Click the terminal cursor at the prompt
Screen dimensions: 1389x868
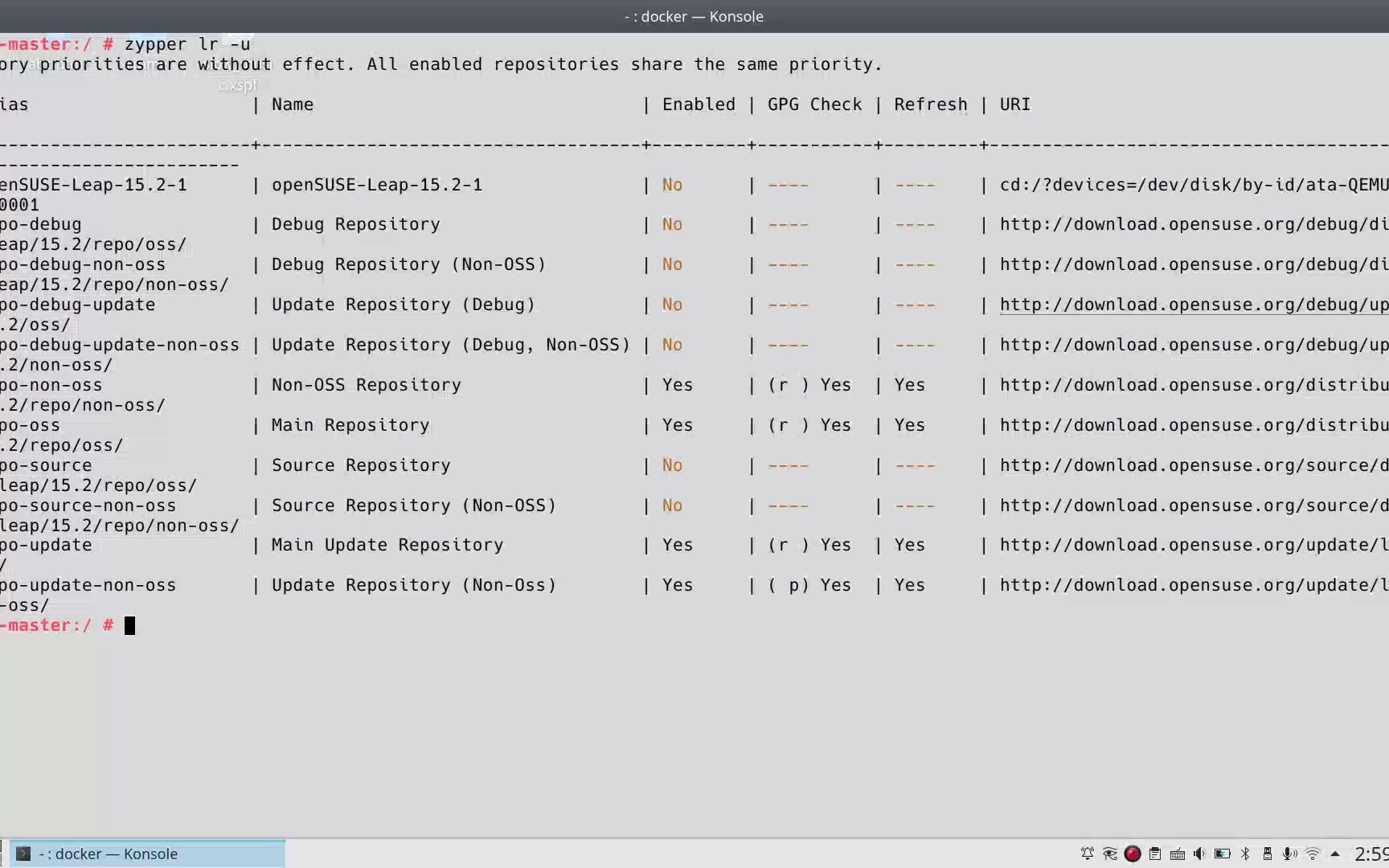(130, 625)
